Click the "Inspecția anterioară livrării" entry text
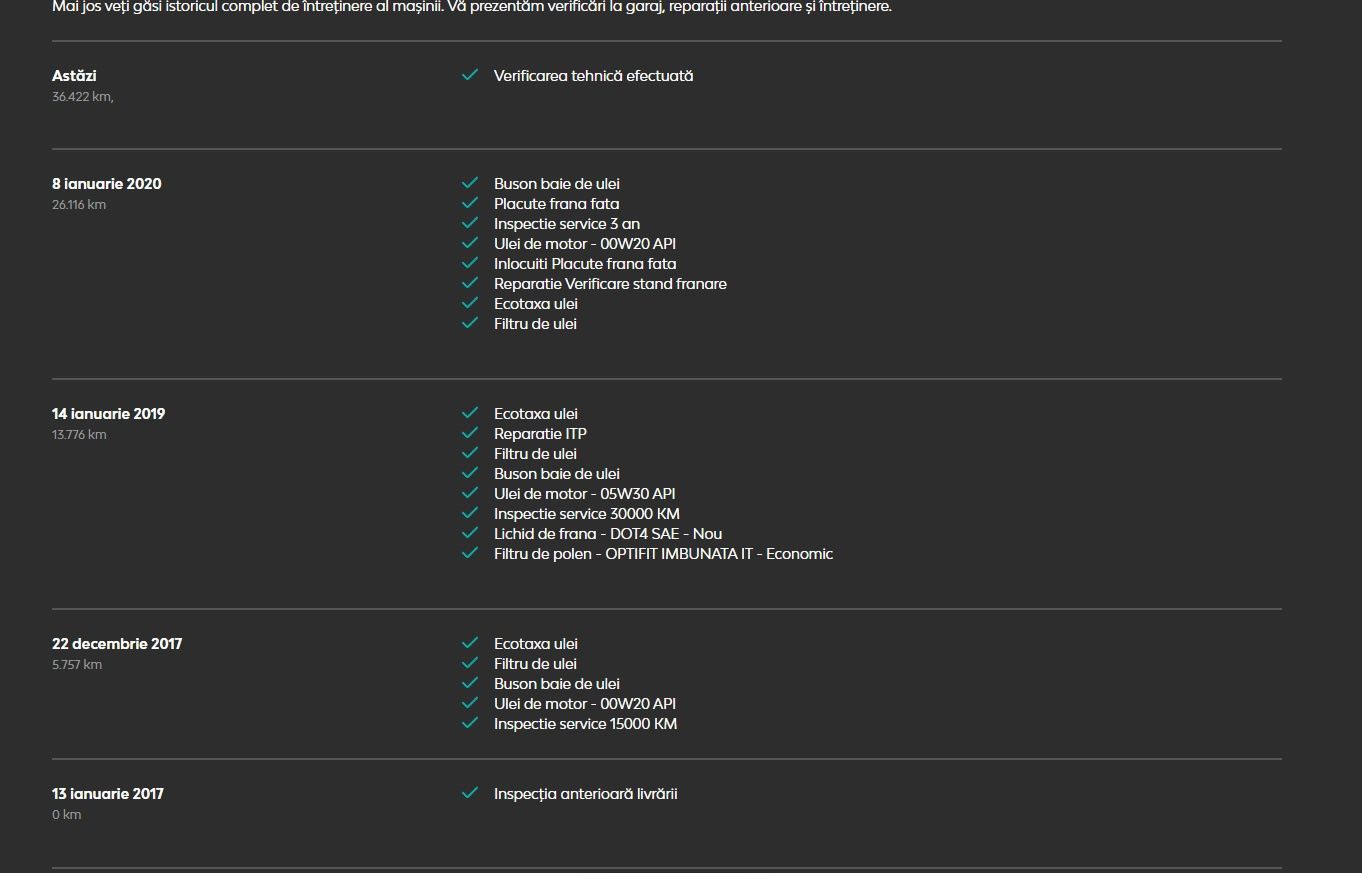 [x=586, y=794]
